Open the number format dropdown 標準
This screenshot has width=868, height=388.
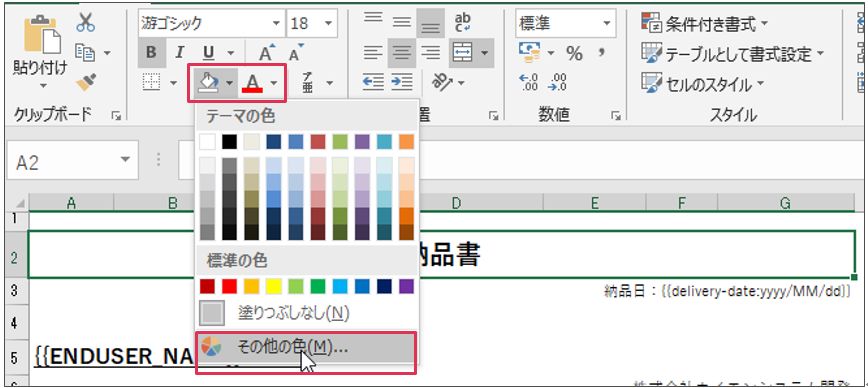tap(607, 23)
